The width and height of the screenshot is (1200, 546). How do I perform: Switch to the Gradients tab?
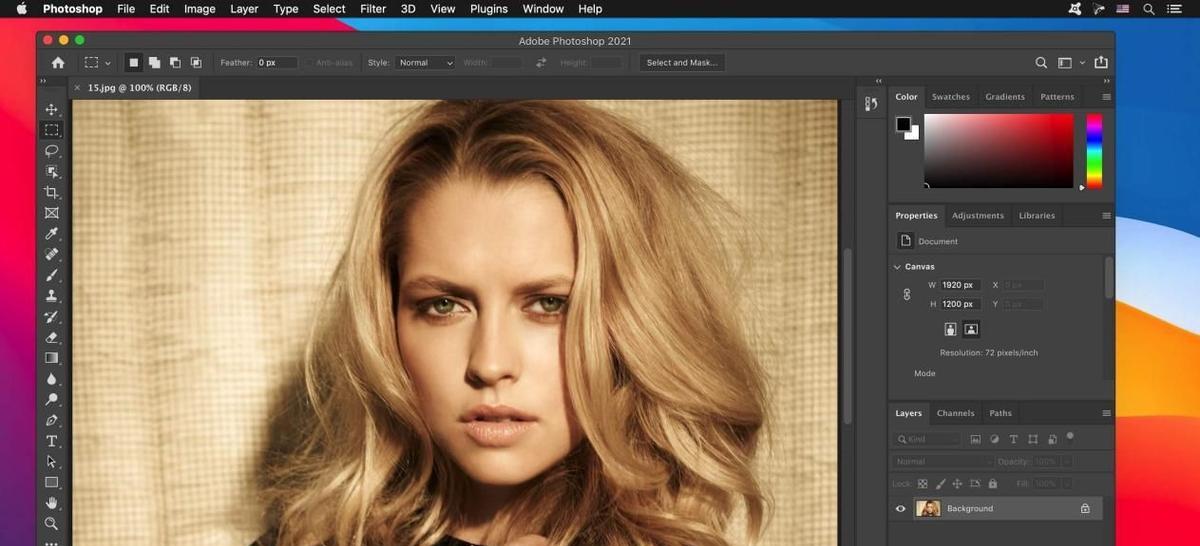(1005, 97)
